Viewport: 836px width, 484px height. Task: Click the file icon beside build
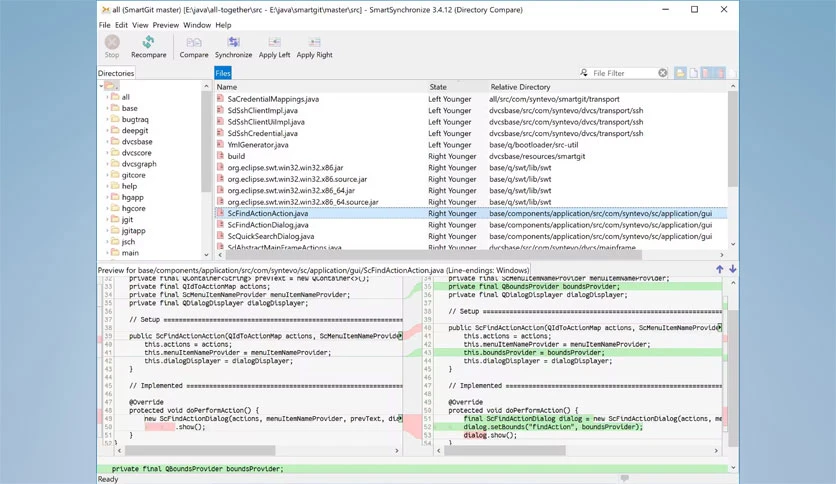pyautogui.click(x=220, y=156)
